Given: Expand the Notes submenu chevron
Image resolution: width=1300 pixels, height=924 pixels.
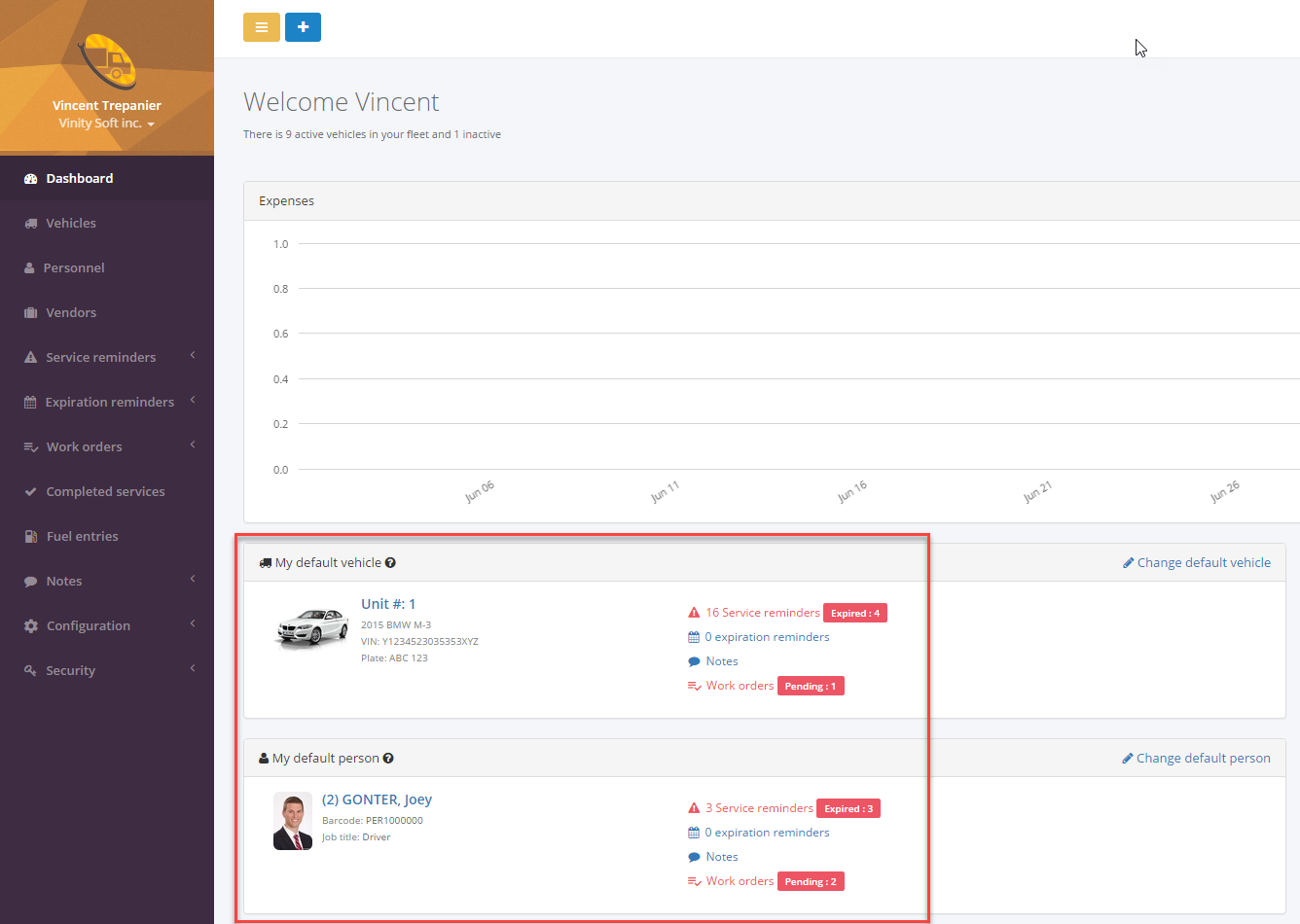Looking at the screenshot, I should point(193,580).
